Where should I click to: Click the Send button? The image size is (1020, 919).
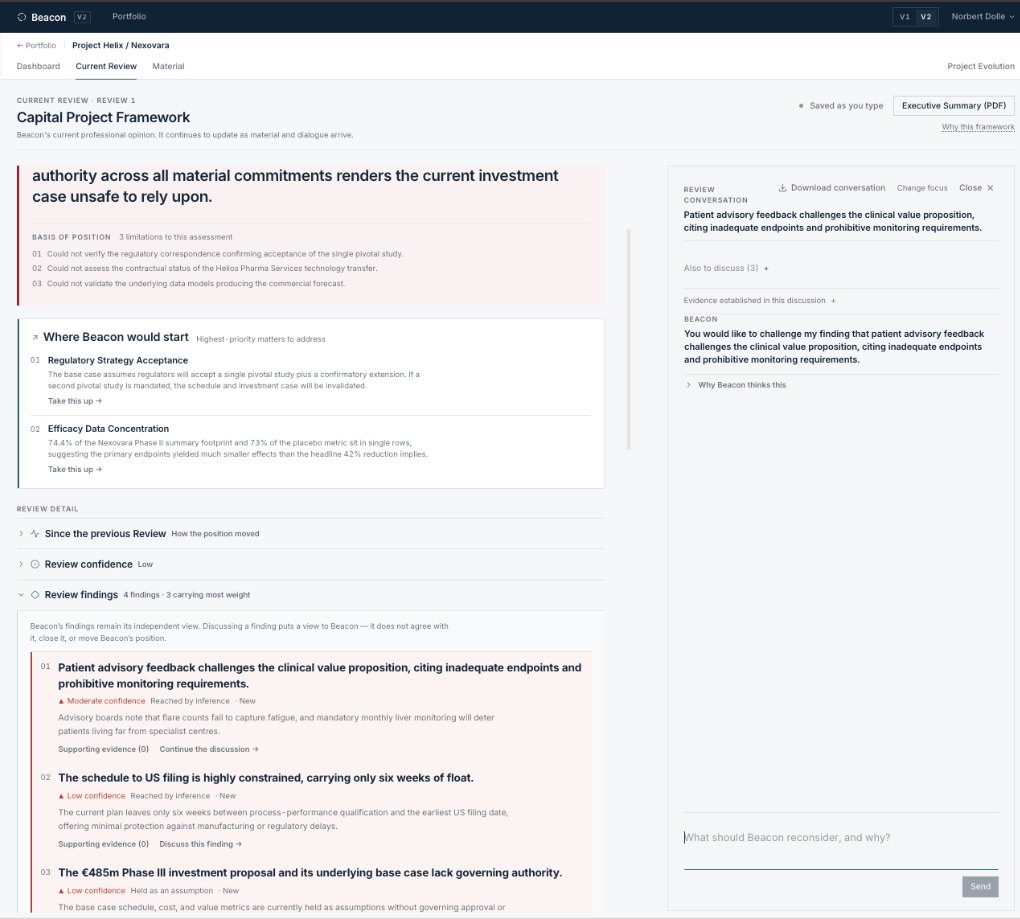pos(980,886)
